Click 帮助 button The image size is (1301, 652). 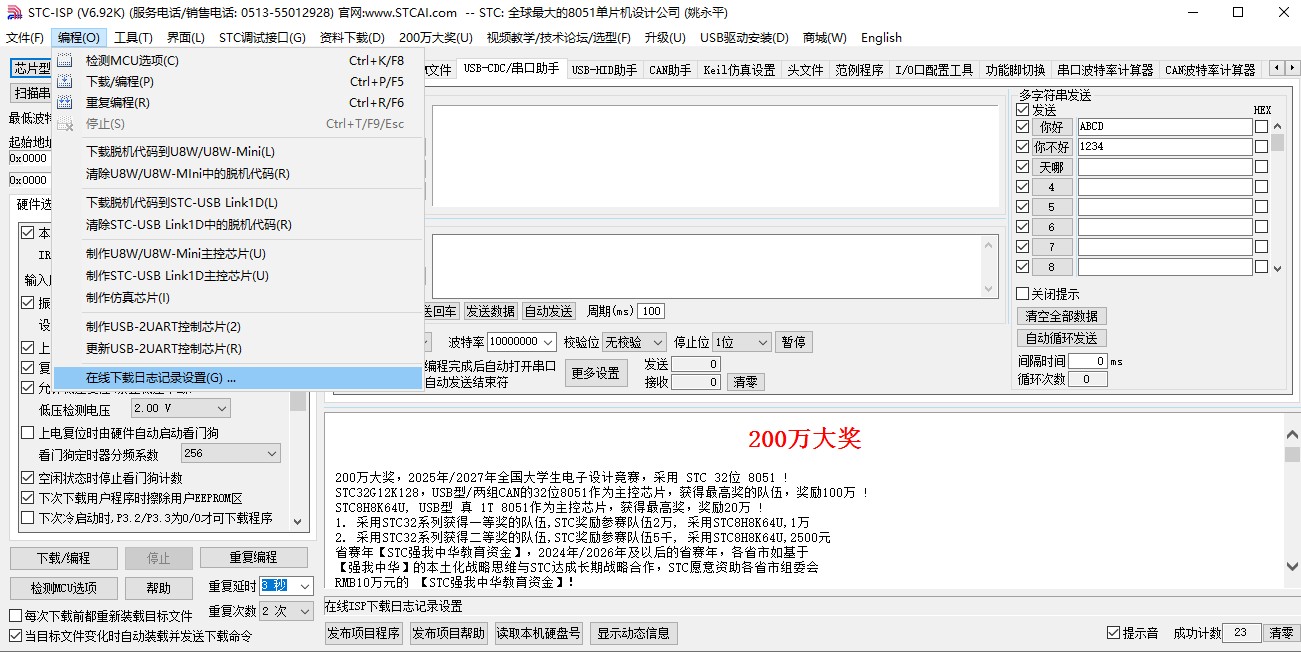(158, 588)
